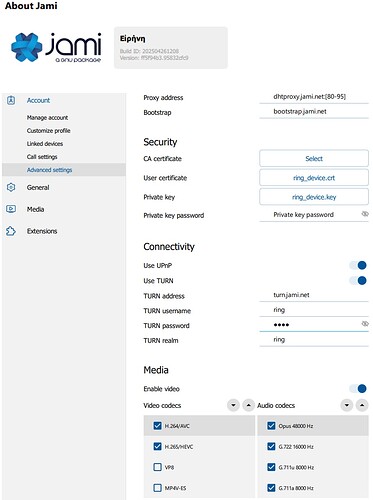
Task: Click the Account section person icon
Action: coord(11,100)
